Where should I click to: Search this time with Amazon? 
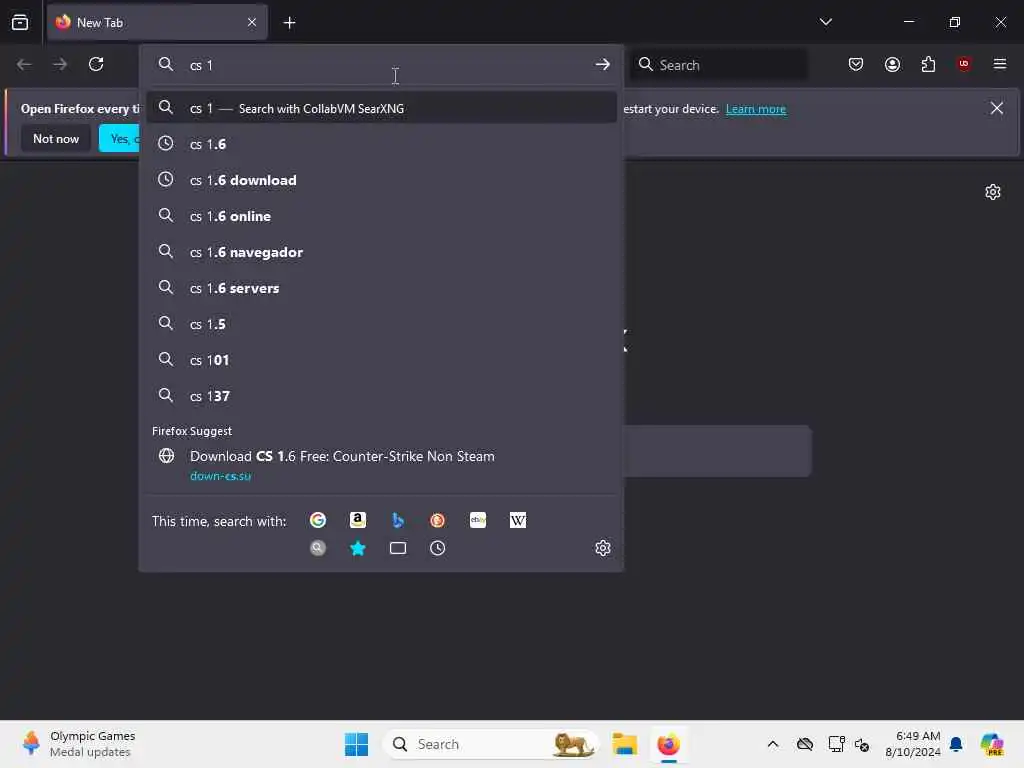coord(358,520)
